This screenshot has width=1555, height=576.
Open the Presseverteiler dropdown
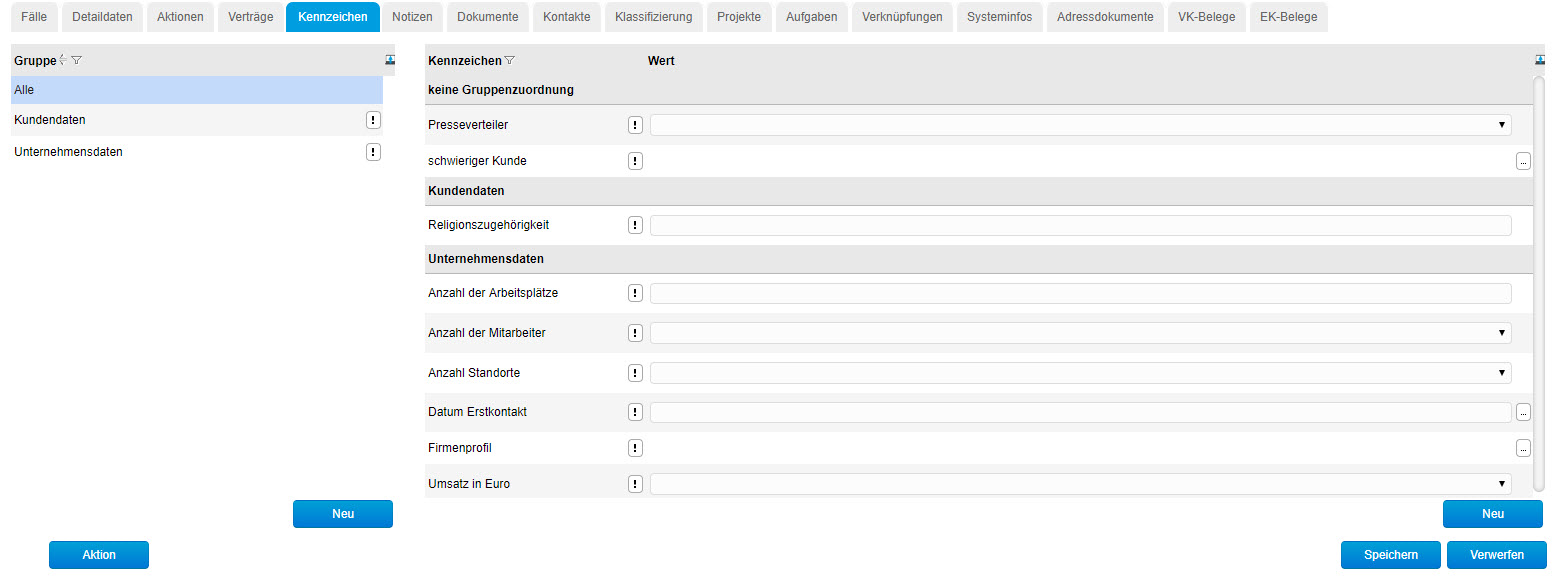(x=1080, y=125)
